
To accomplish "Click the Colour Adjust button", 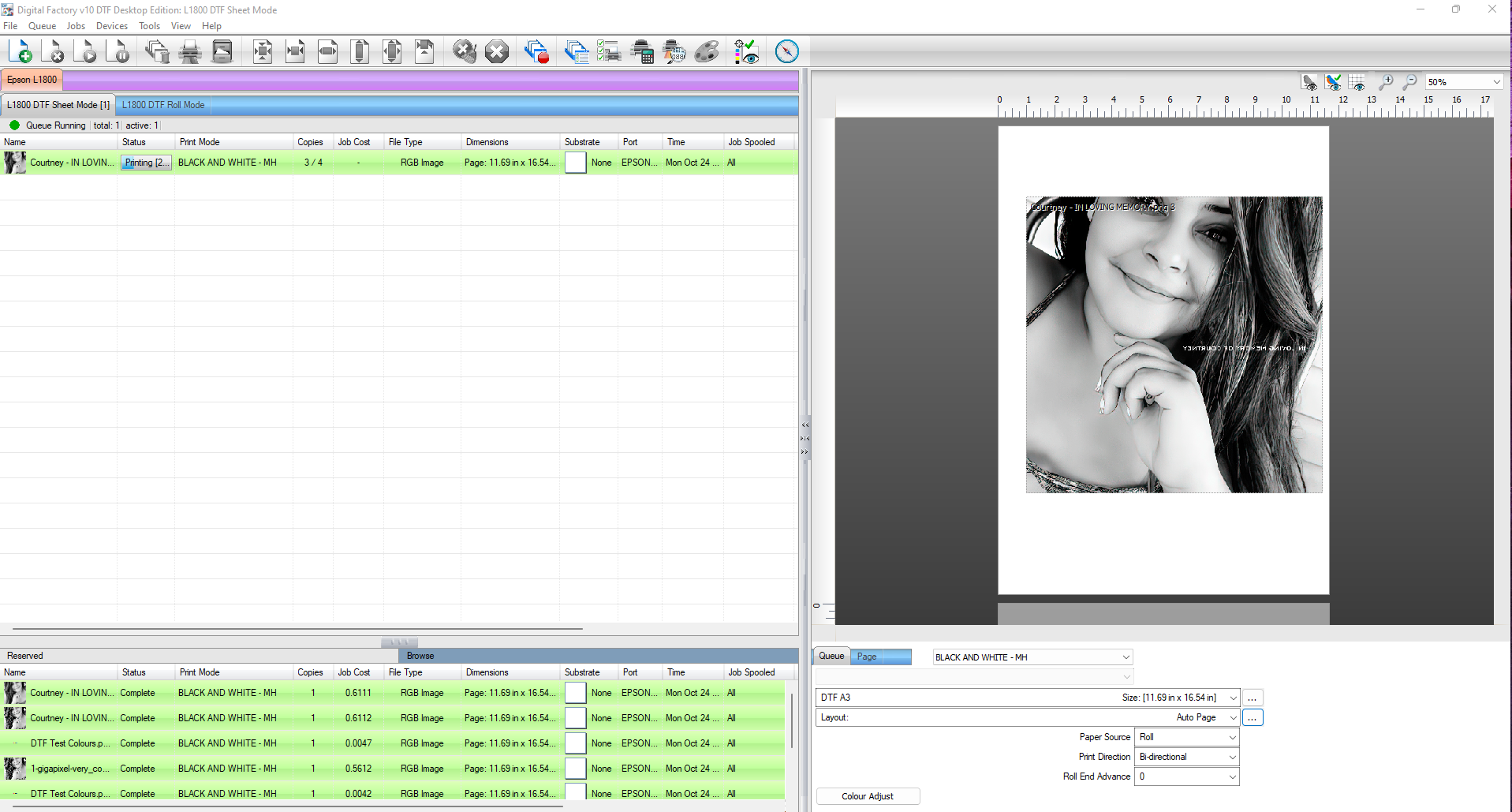I will [x=868, y=796].
